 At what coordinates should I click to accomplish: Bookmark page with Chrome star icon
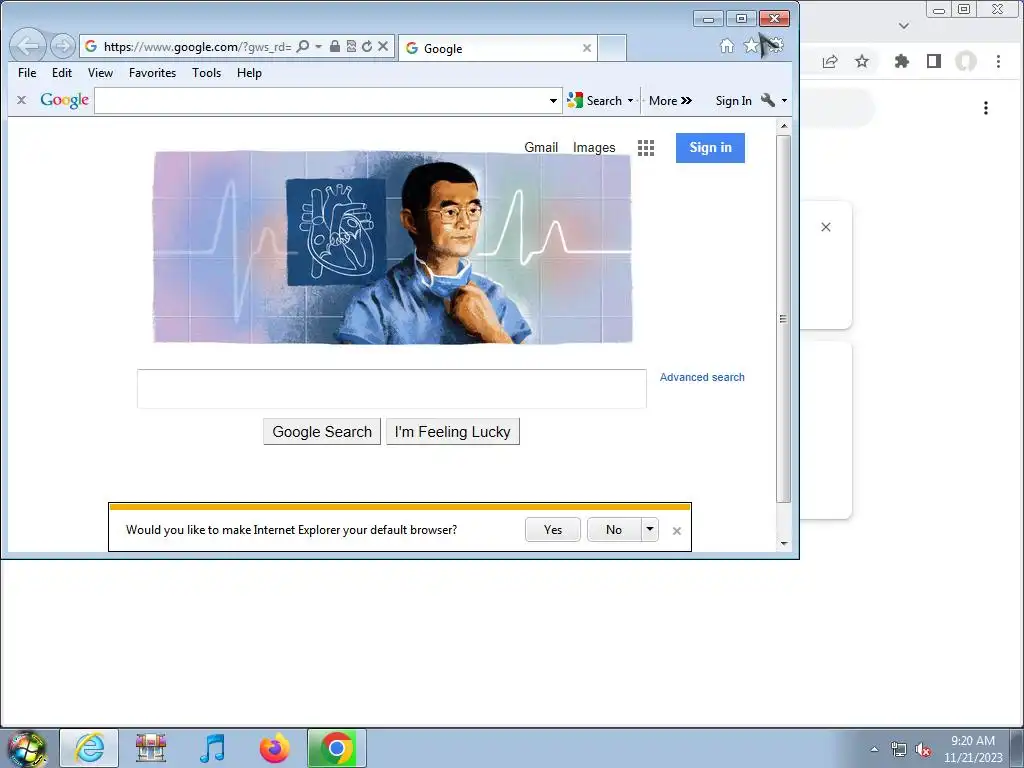click(x=862, y=61)
